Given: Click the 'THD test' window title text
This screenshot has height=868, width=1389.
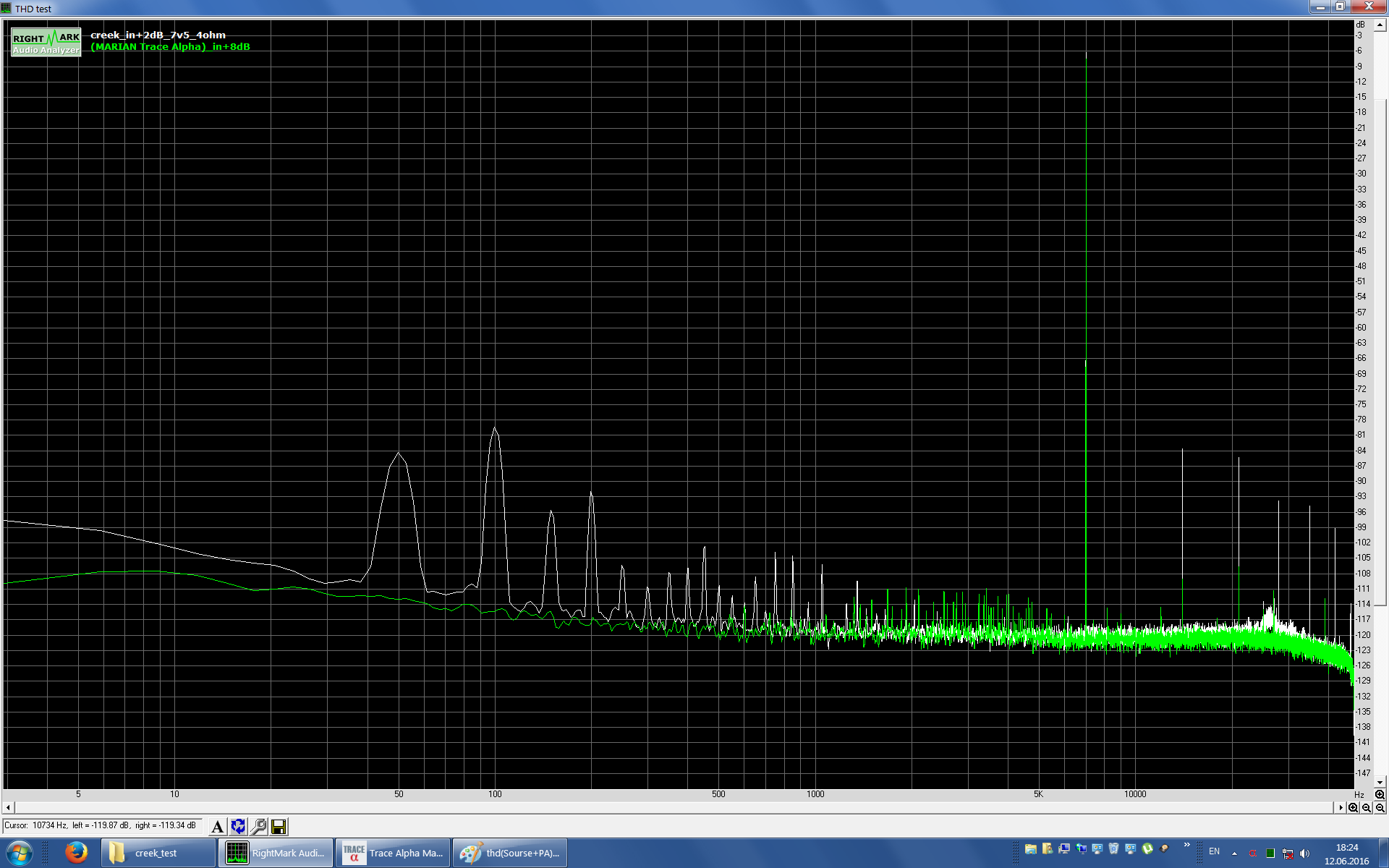Looking at the screenshot, I should [x=33, y=9].
